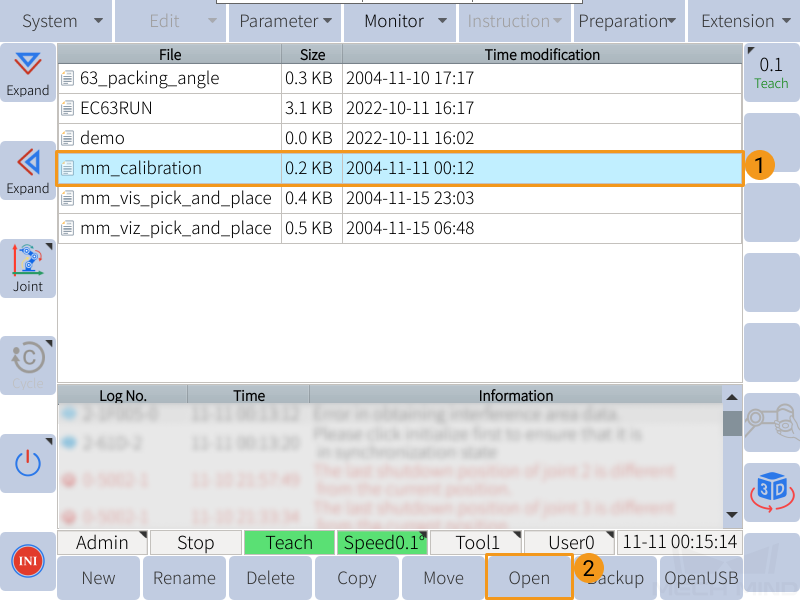The height and width of the screenshot is (600, 800).
Task: Select the EC63RUN file name
Action: point(116,108)
